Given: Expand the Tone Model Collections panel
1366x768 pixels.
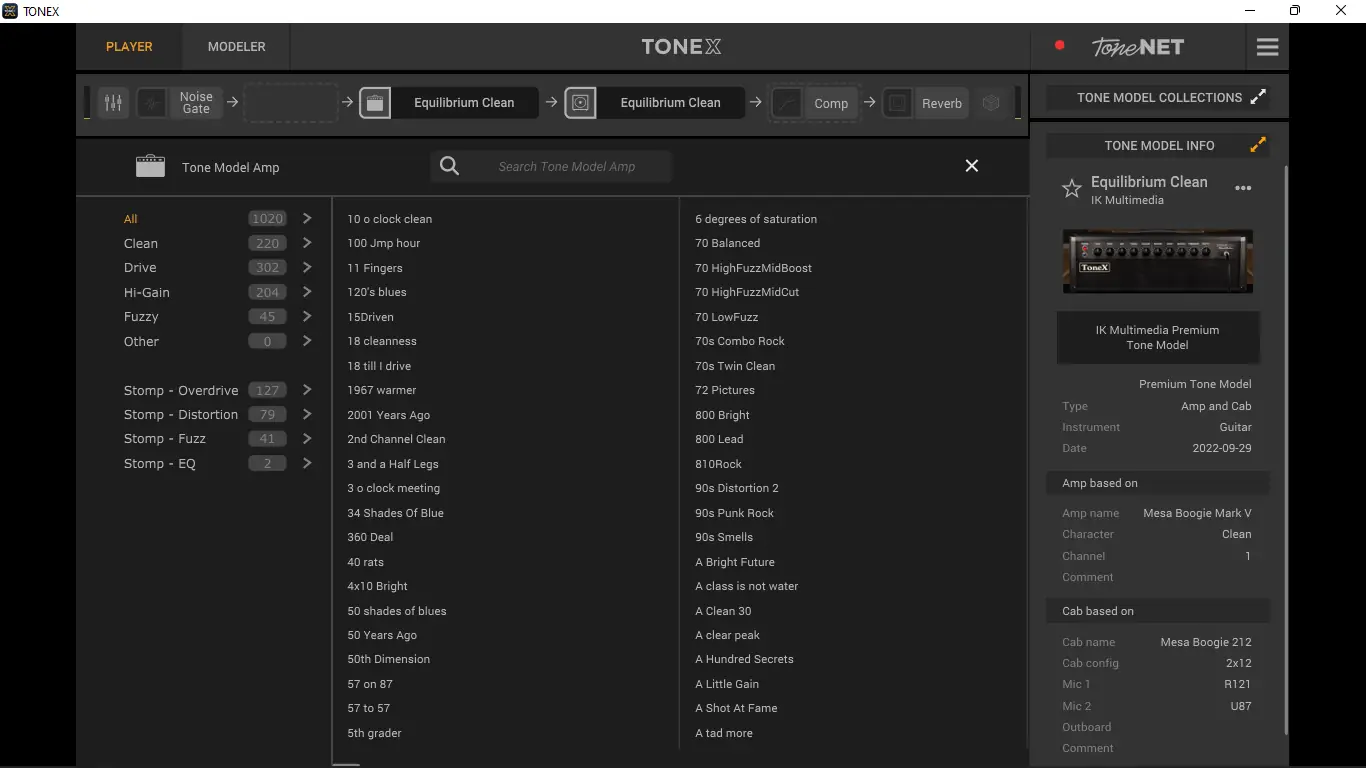Looking at the screenshot, I should 1258,97.
